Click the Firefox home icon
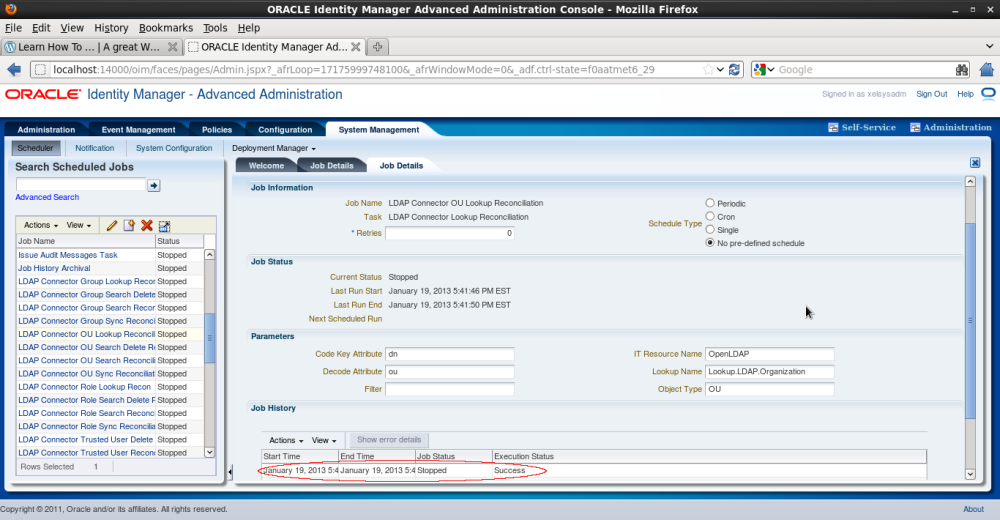 click(987, 70)
